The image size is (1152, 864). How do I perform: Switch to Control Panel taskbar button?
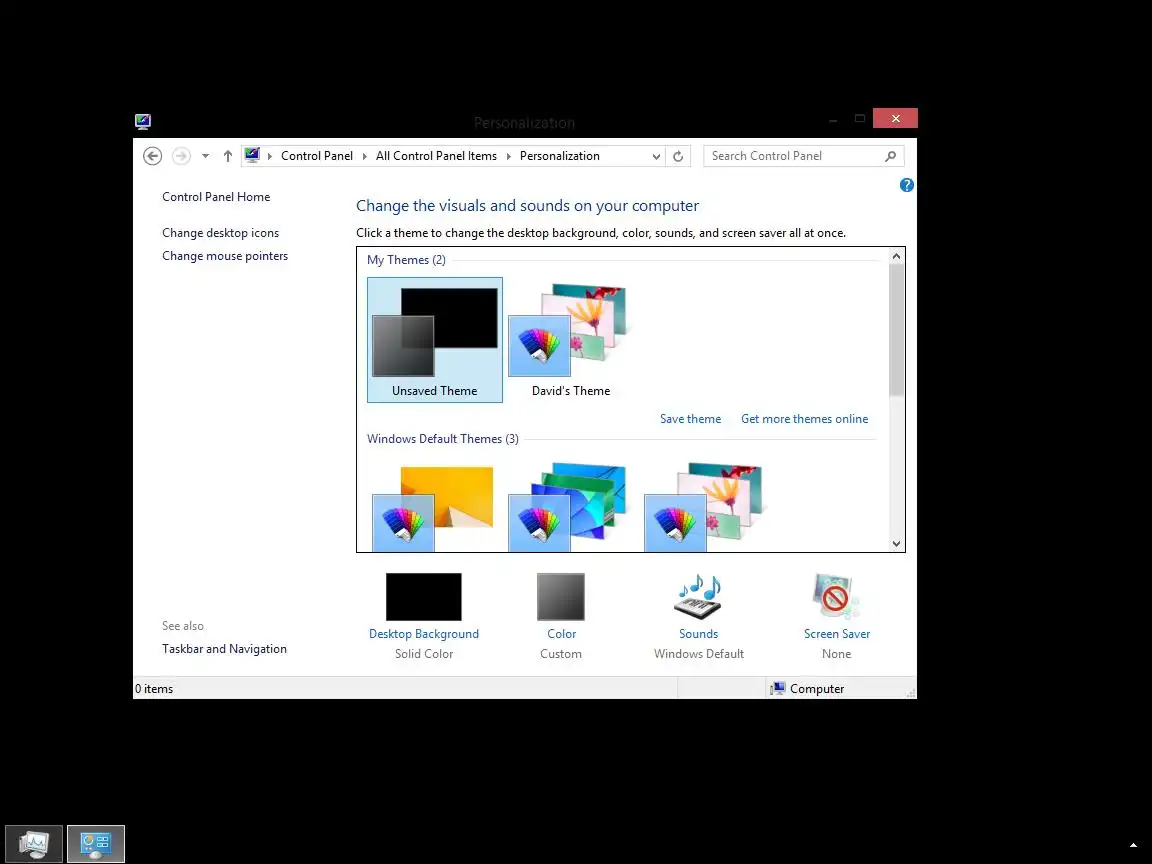[x=96, y=844]
